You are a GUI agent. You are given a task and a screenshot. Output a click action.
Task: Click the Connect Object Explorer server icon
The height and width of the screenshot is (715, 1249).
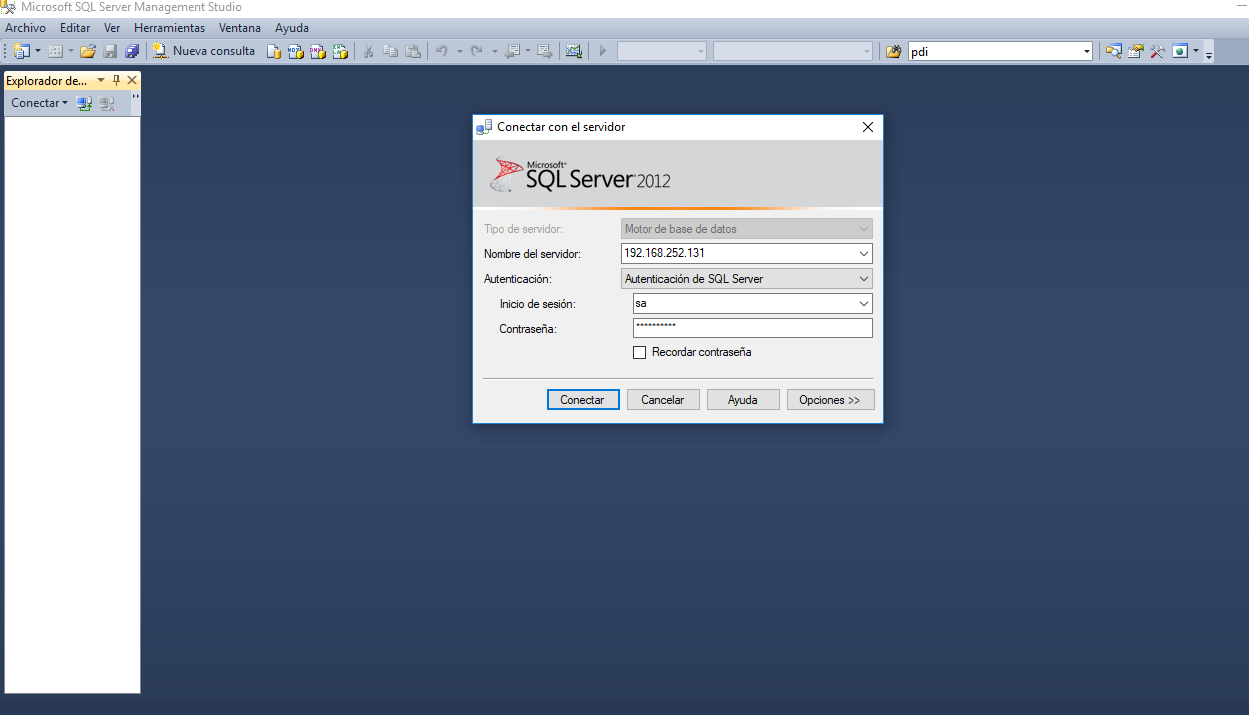[x=84, y=102]
